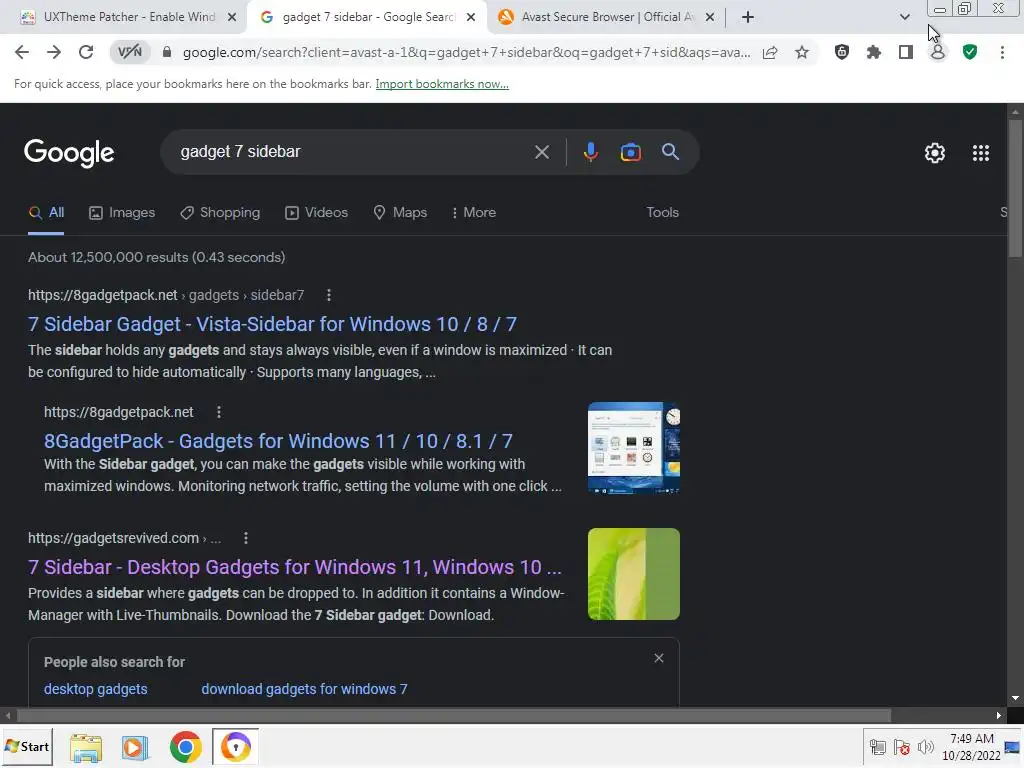Open search Tools
Screen dimensions: 1024x768
click(663, 213)
